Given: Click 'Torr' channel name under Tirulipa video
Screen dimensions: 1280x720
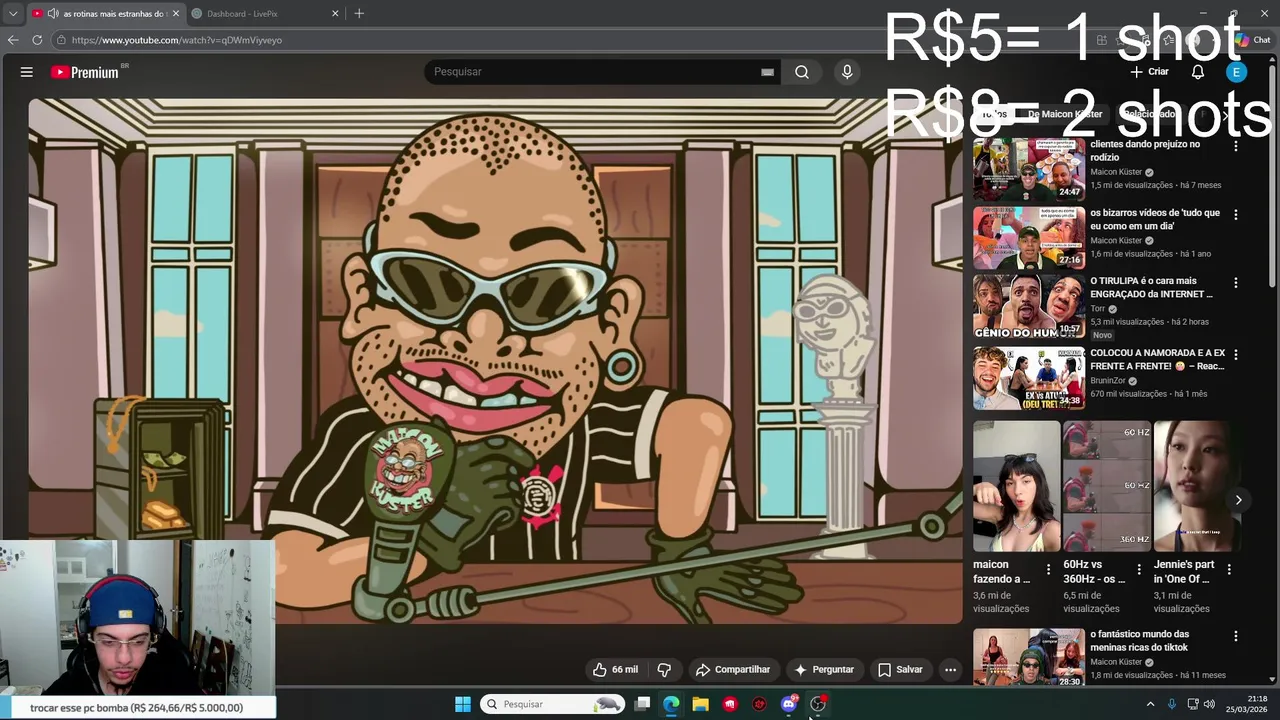Looking at the screenshot, I should pyautogui.click(x=1097, y=309).
